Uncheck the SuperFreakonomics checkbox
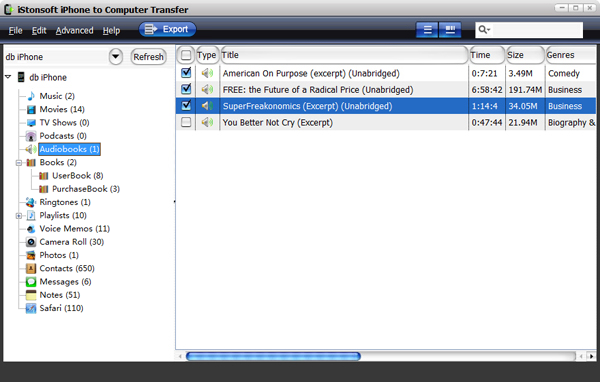This screenshot has height=382, width=600. [186, 105]
